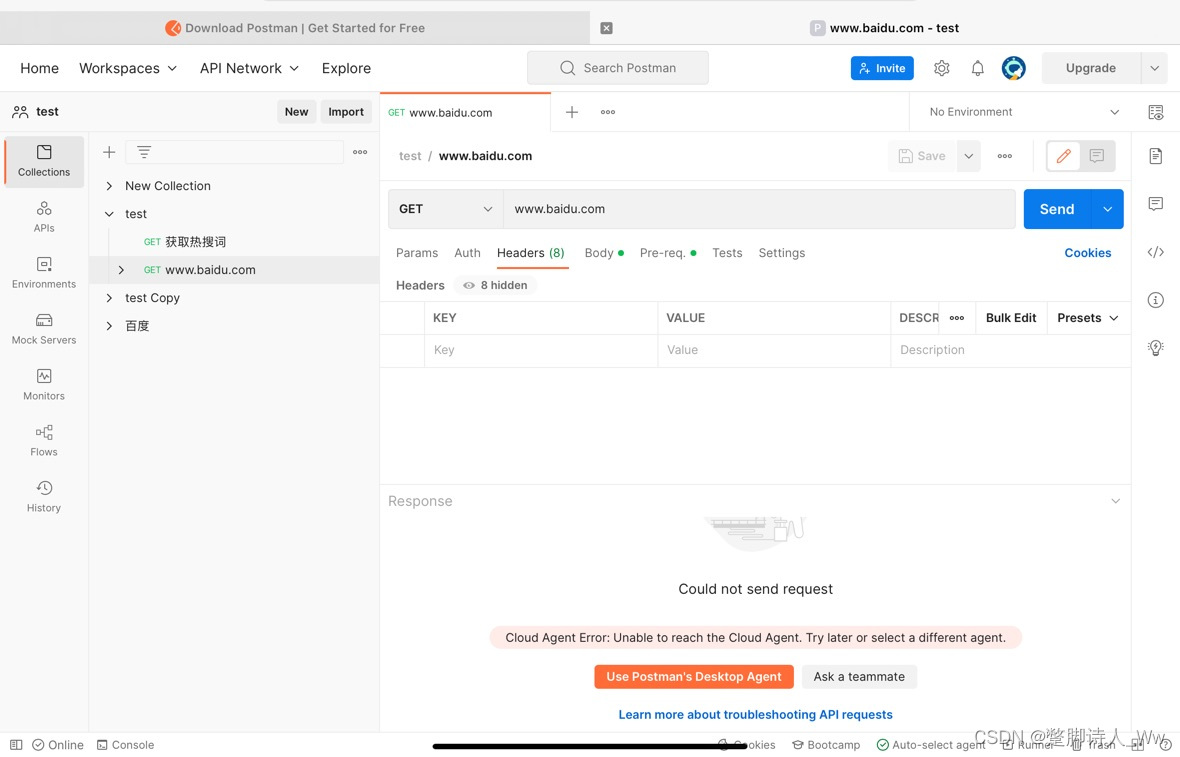Open the collections panel three-dot options
The image size is (1180, 757).
pos(360,152)
